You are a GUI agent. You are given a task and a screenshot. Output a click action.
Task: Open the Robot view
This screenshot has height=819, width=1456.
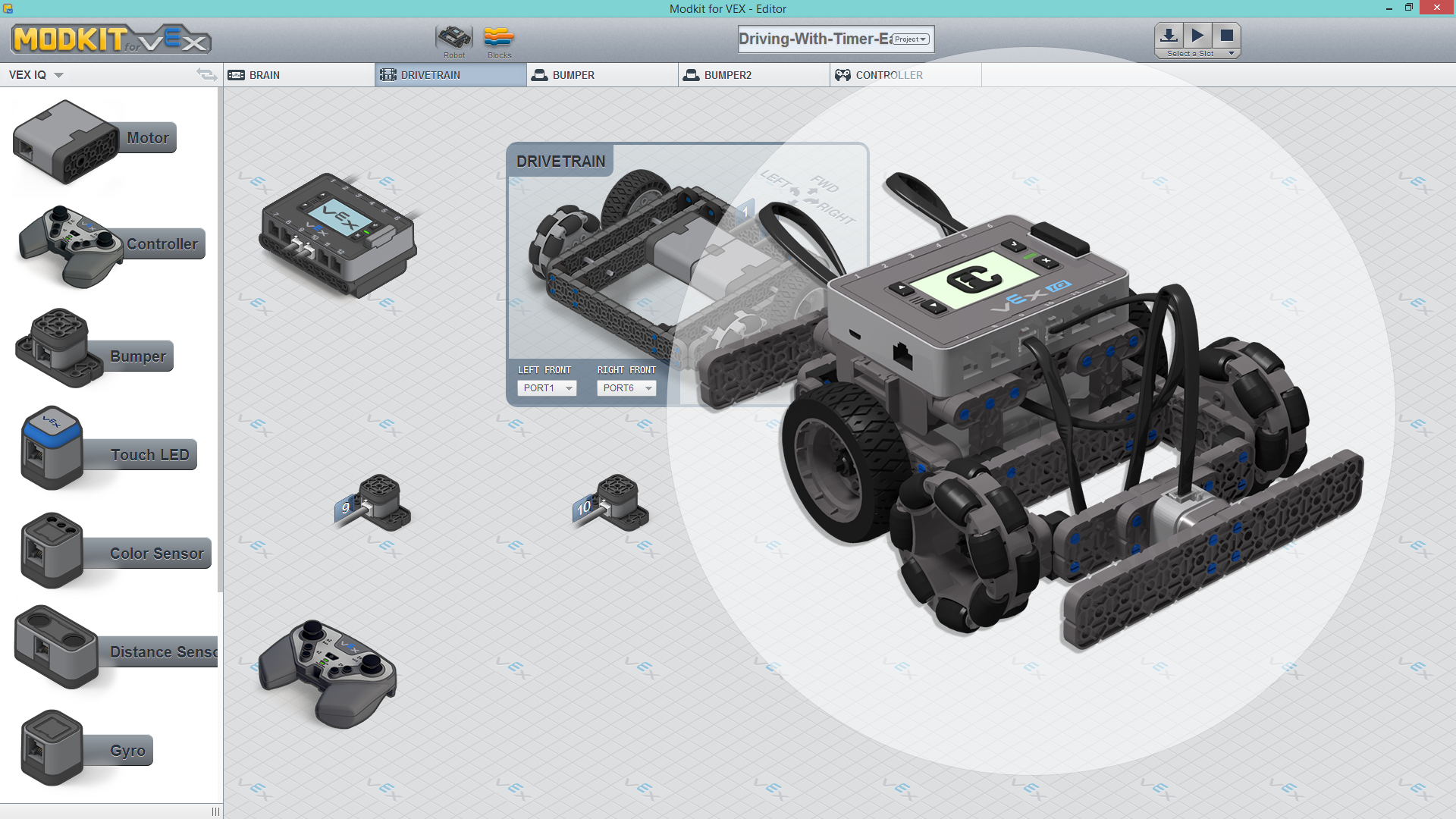pos(453,41)
